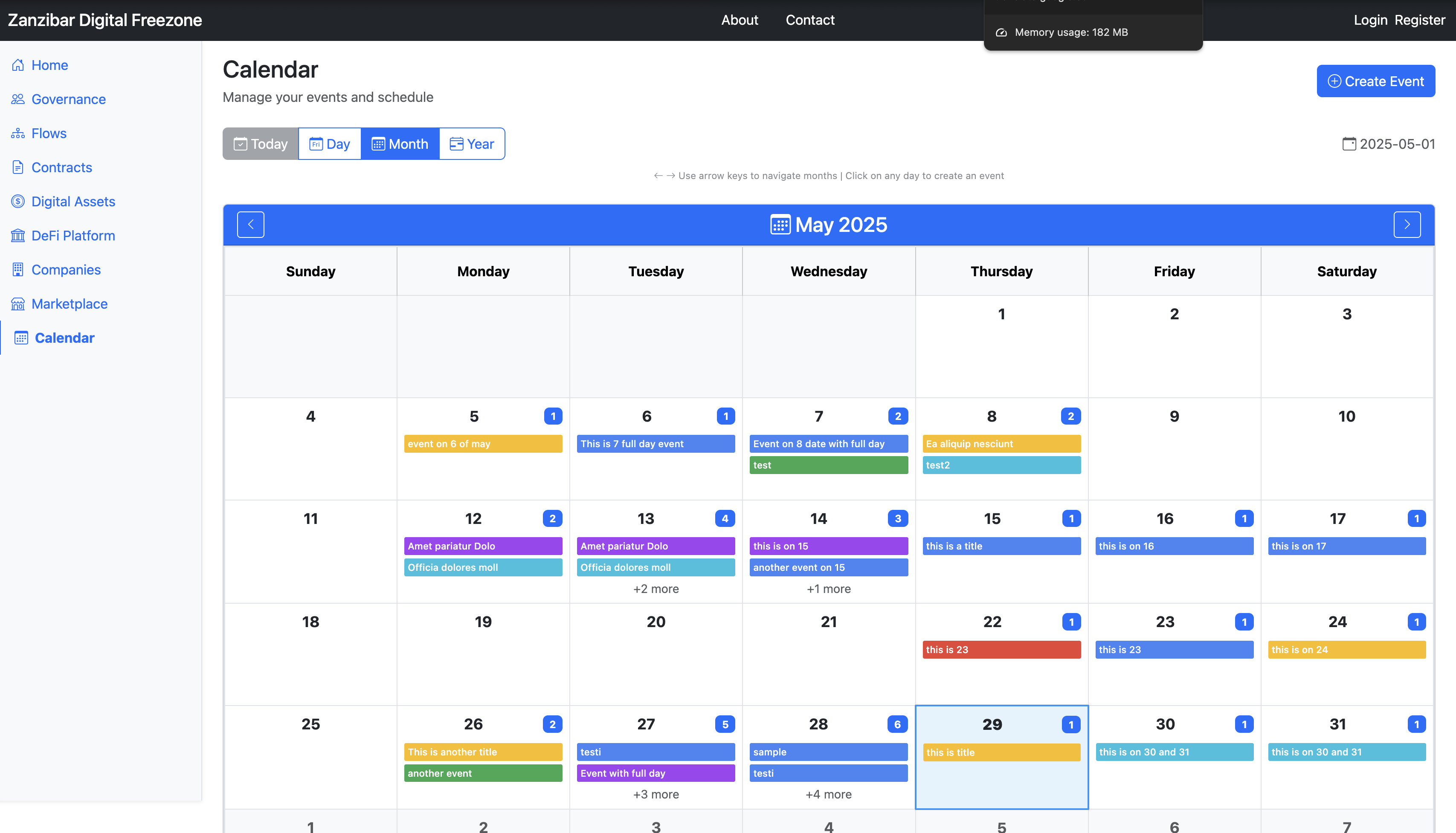Open the Contact page

coord(810,20)
